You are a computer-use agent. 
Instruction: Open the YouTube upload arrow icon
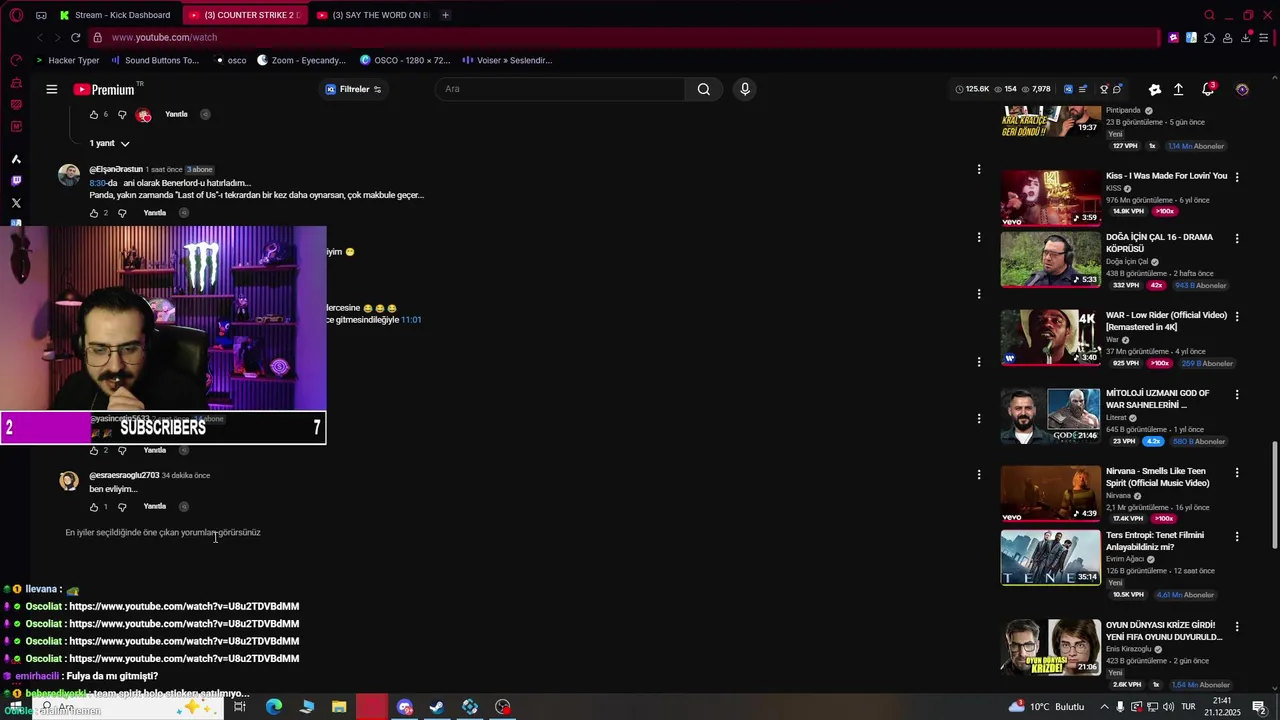tap(1179, 89)
